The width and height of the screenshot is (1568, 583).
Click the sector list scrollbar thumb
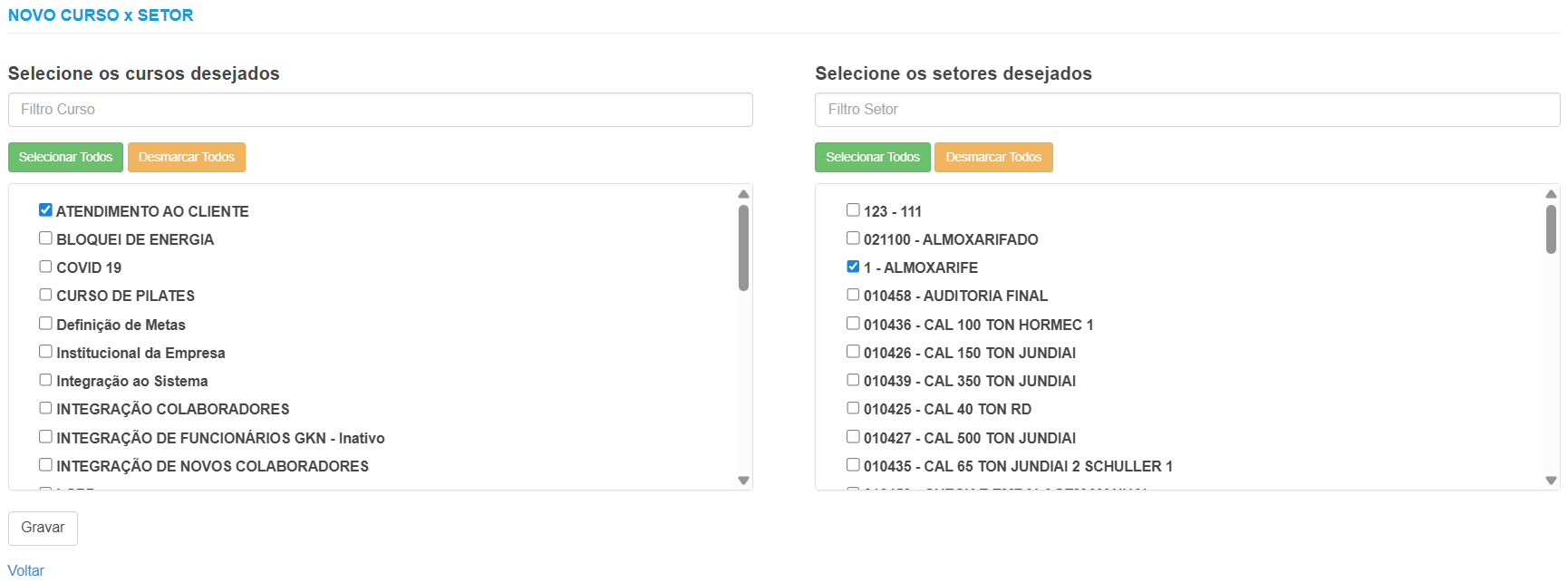[x=1551, y=228]
